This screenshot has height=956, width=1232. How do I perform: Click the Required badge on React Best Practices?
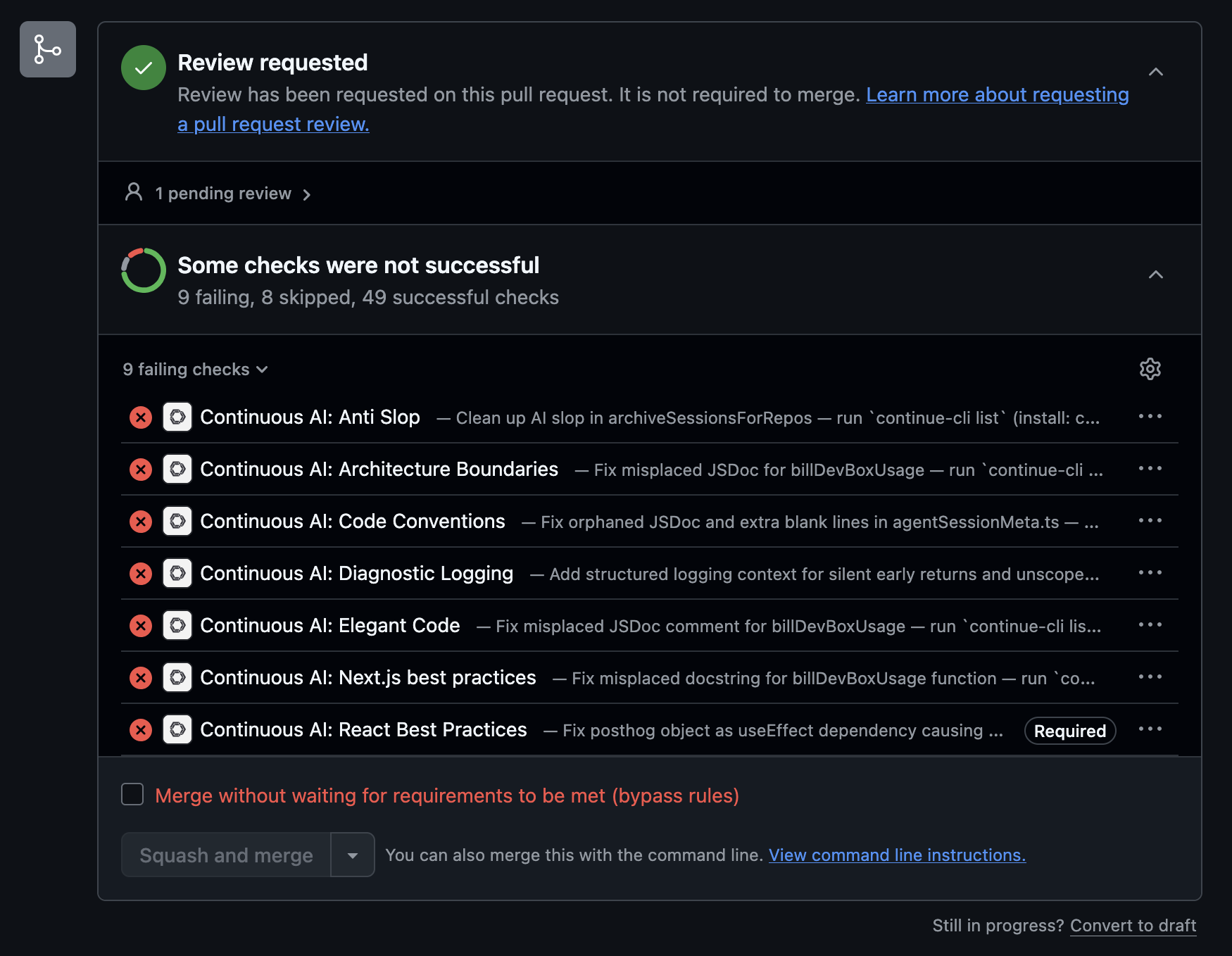pos(1069,731)
